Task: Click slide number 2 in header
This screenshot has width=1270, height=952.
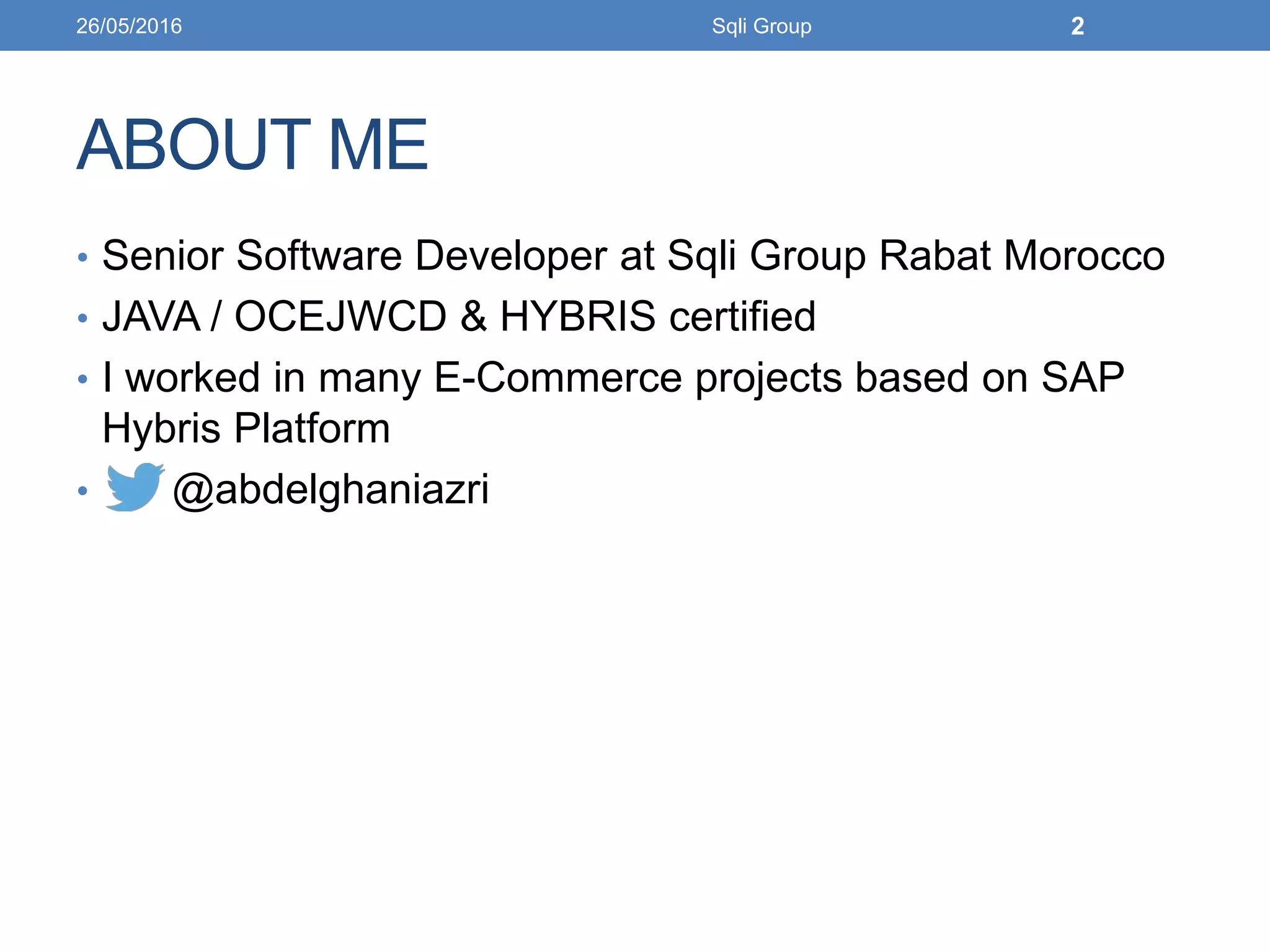Action: (x=1077, y=26)
